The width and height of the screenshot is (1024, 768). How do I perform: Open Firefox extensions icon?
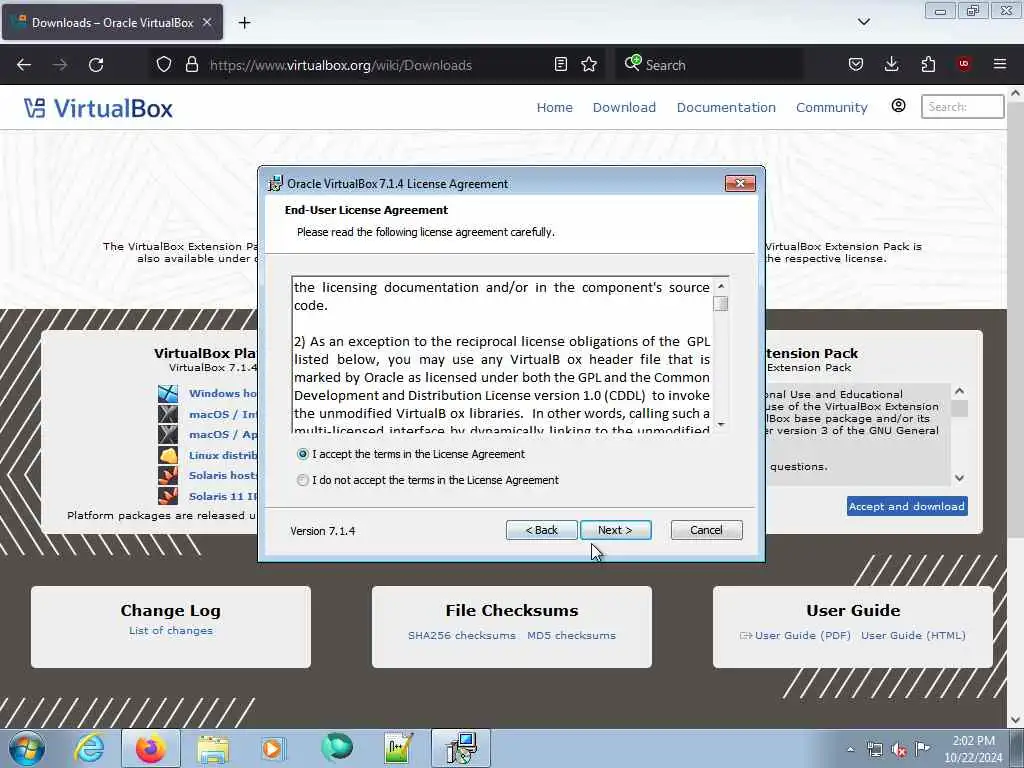pos(928,65)
